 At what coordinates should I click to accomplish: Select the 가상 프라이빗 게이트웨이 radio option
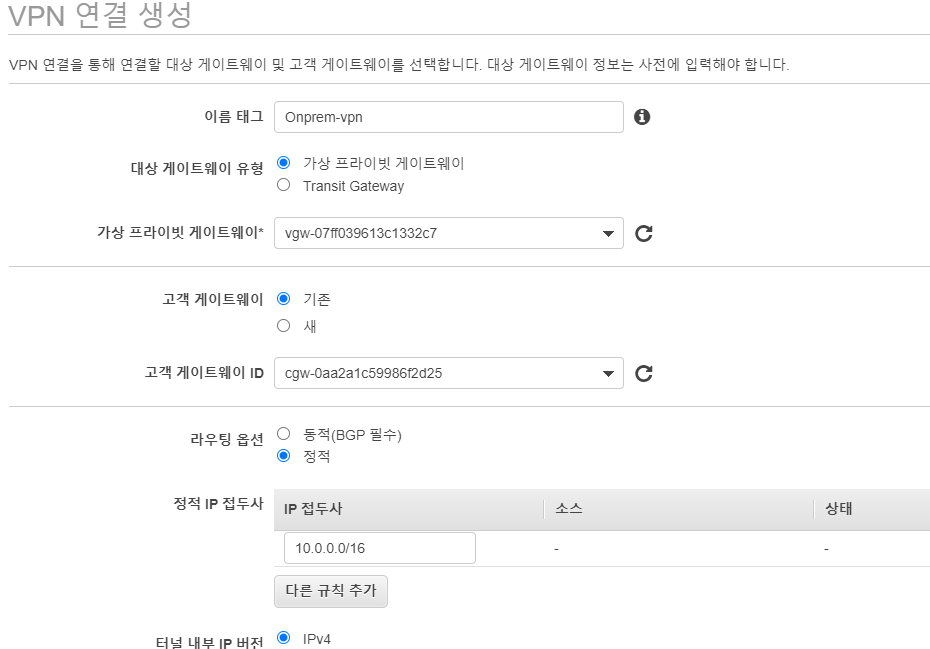[x=284, y=163]
